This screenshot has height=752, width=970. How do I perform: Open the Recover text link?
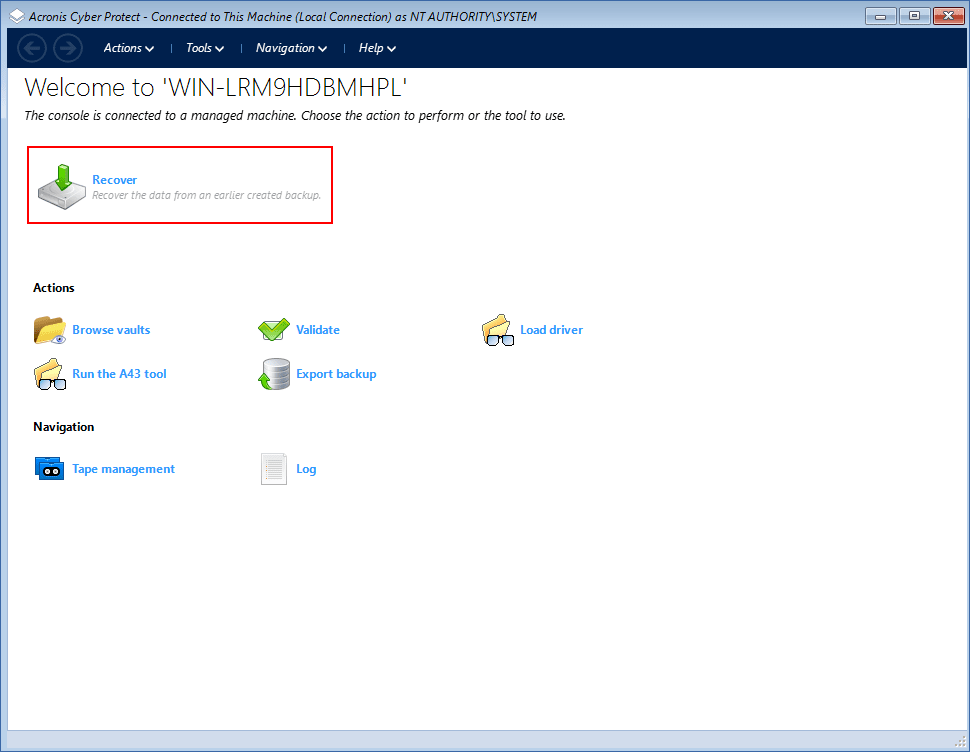pos(115,180)
